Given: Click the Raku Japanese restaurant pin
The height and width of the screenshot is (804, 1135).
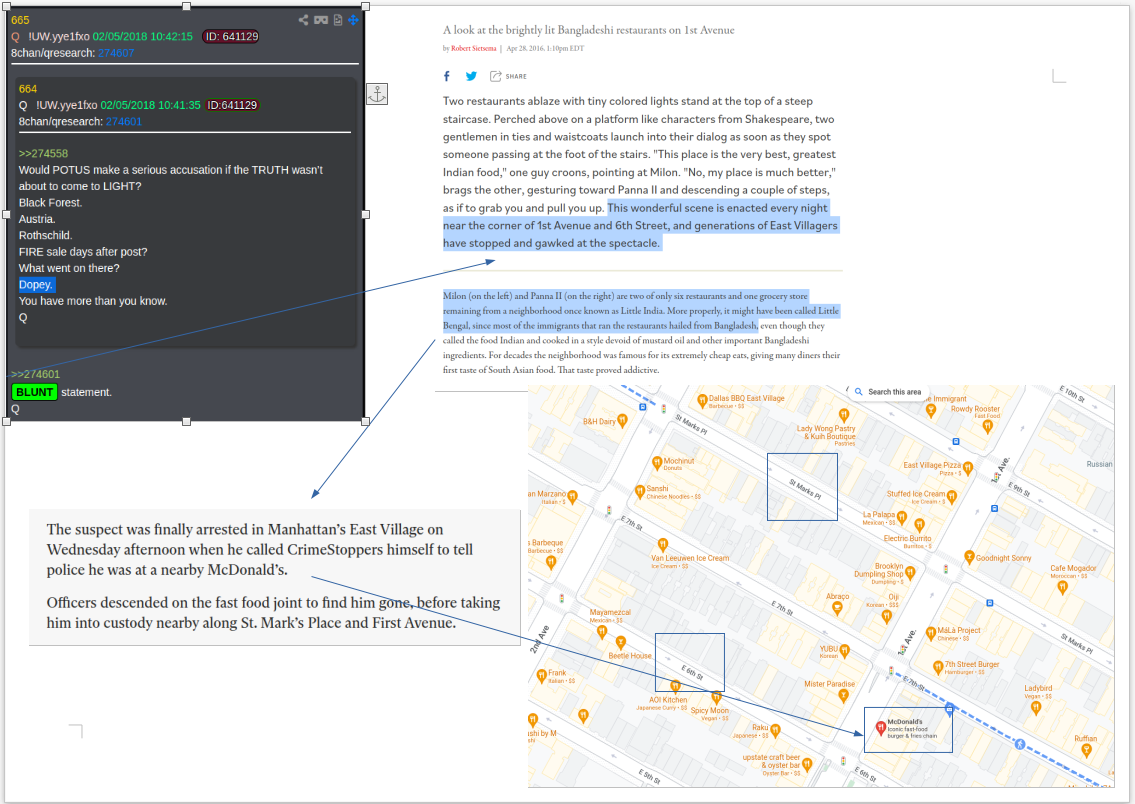Looking at the screenshot, I should (x=775, y=730).
